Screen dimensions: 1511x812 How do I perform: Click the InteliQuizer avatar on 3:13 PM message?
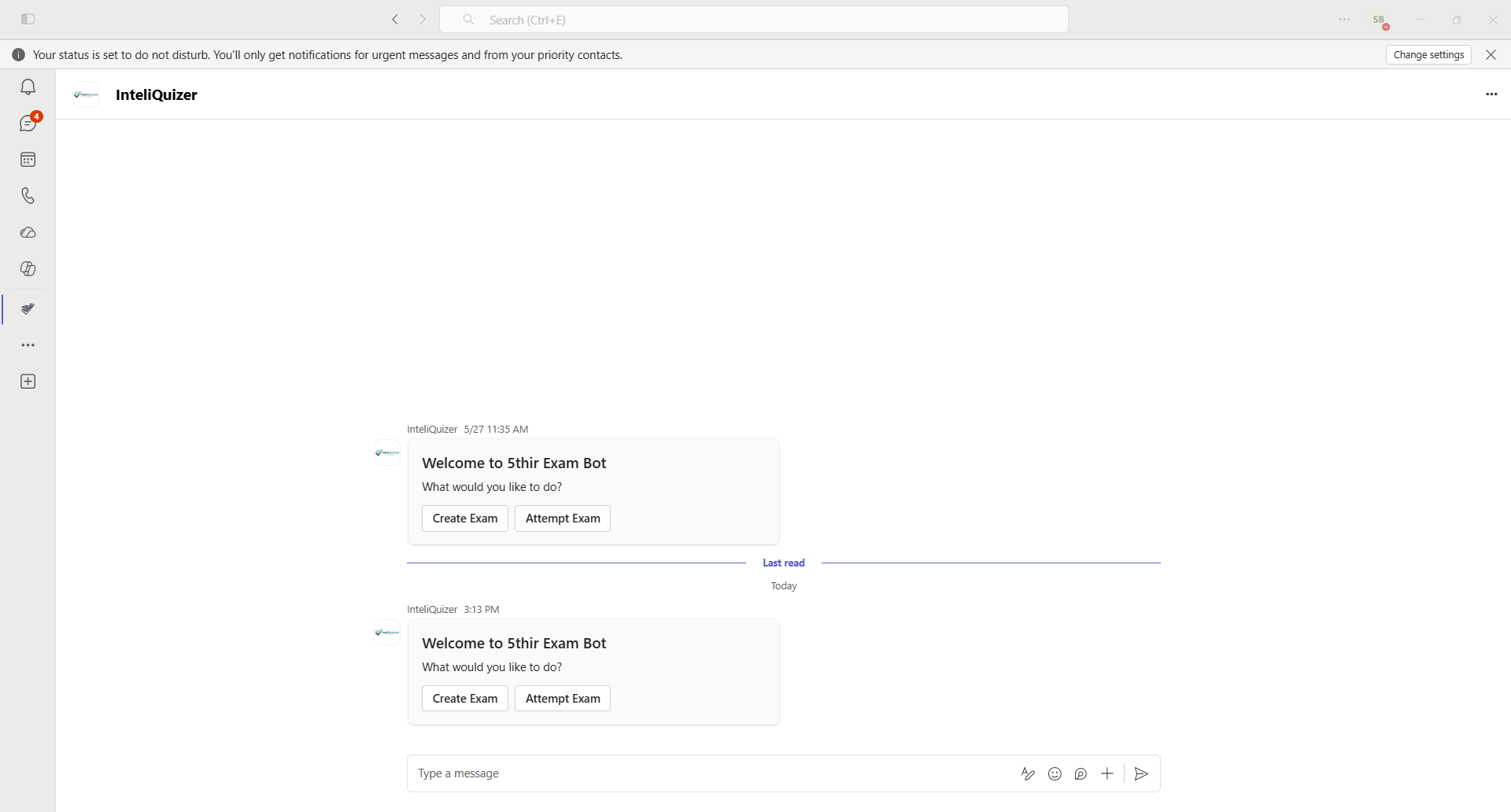(x=387, y=633)
